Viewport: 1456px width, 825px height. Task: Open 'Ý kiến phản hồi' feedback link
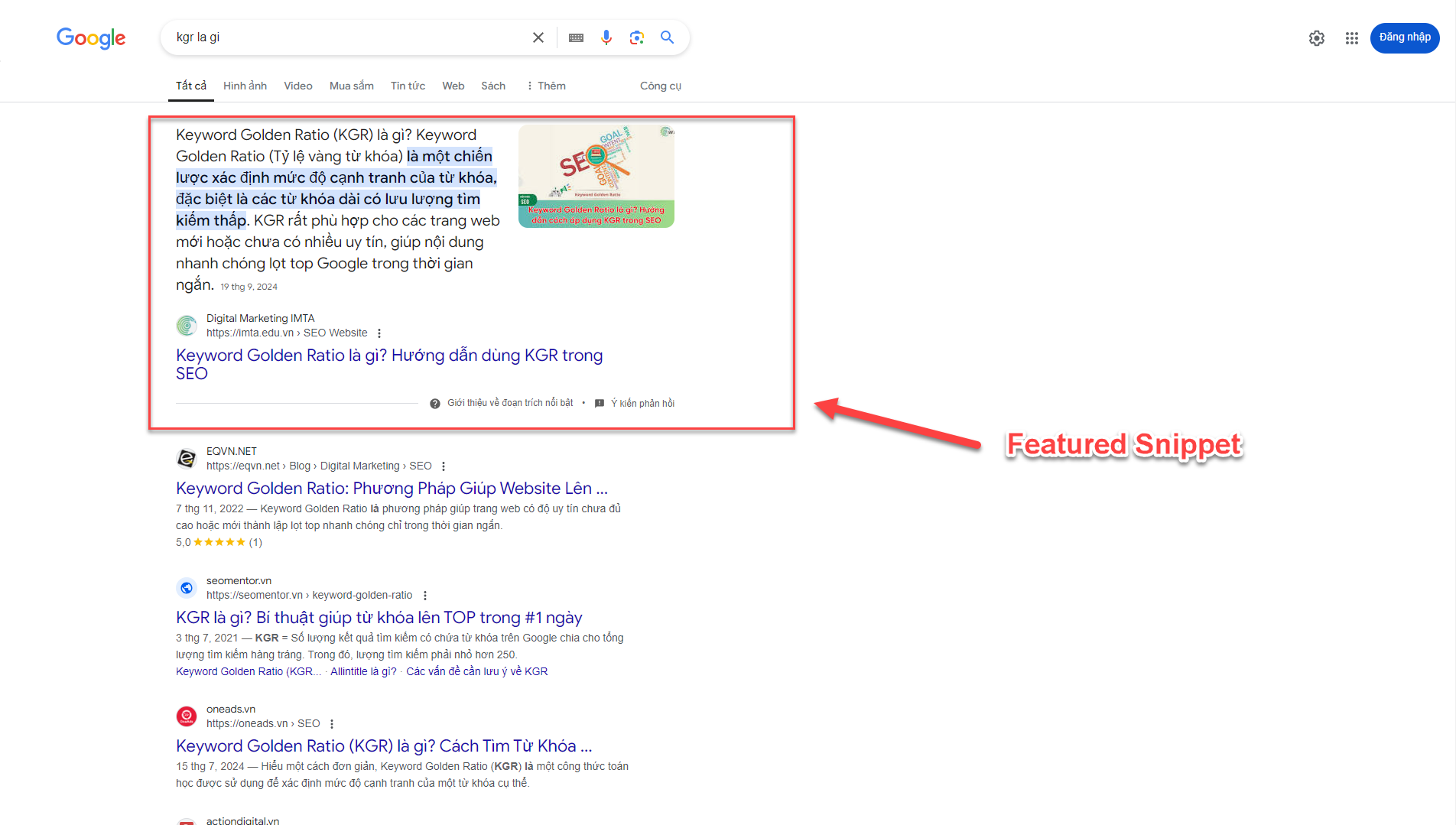(x=642, y=403)
